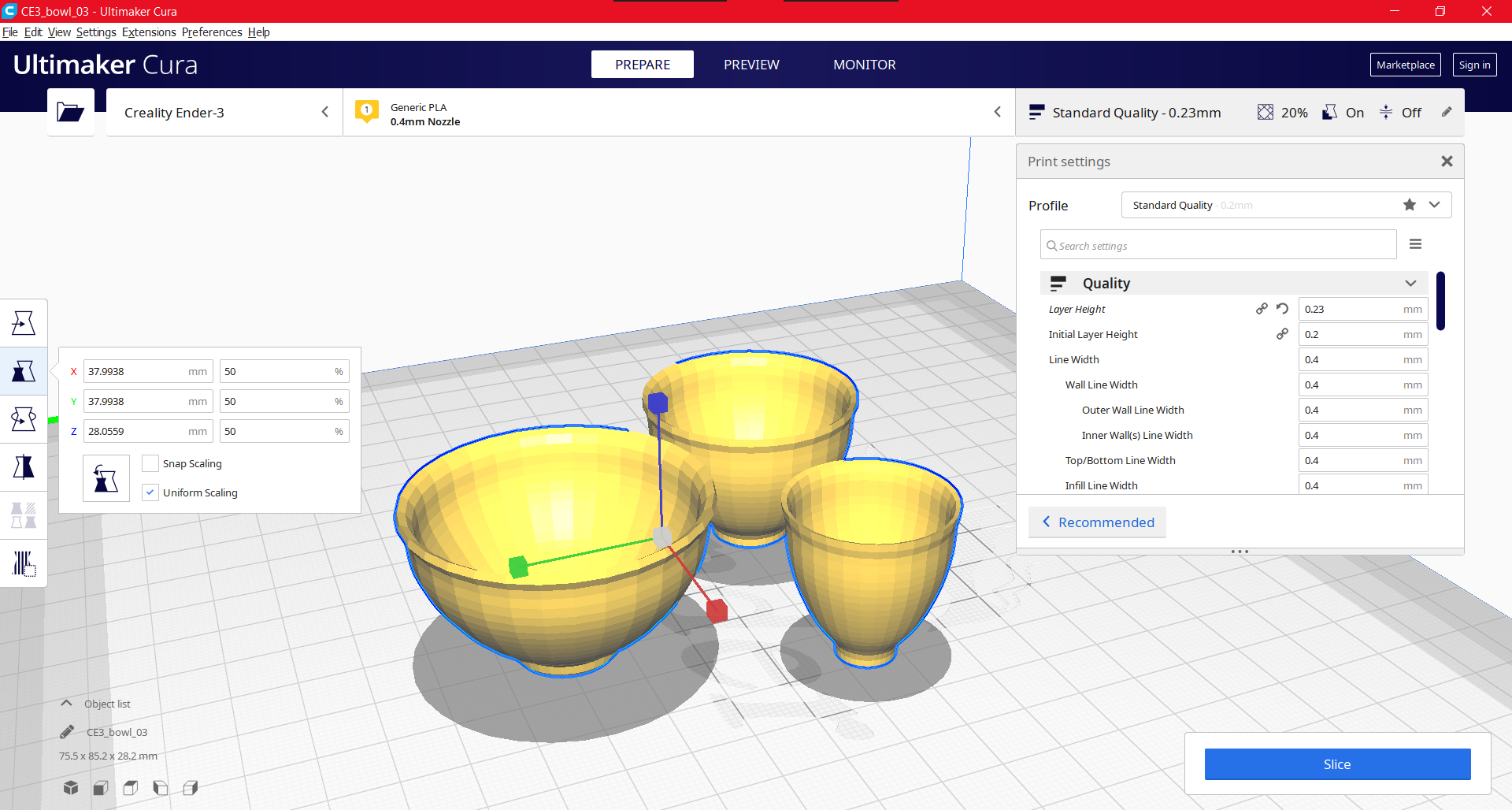This screenshot has height=810, width=1512.
Task: Open the Extensions menu
Action: [149, 32]
